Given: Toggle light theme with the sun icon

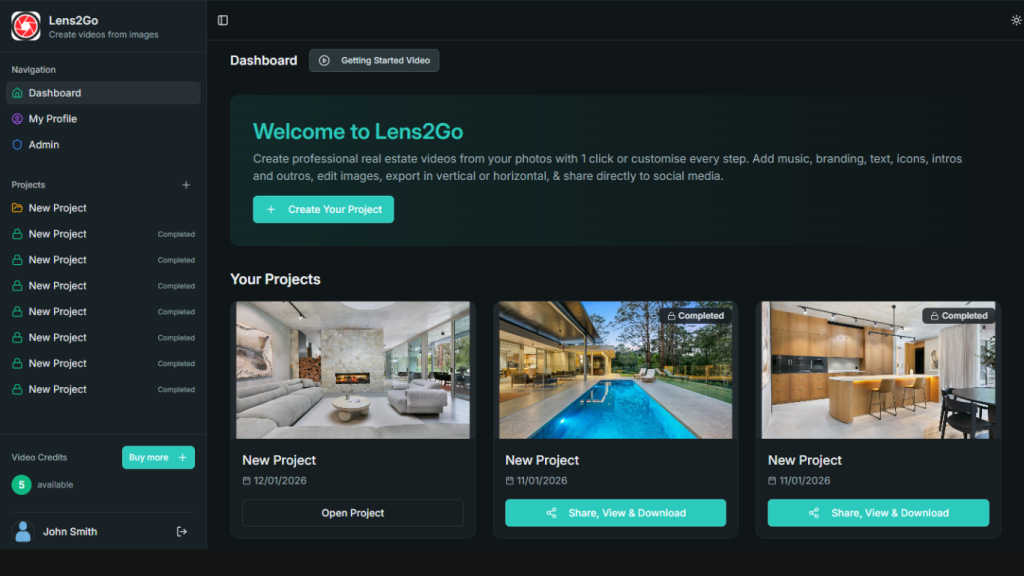Looking at the screenshot, I should click(1016, 20).
